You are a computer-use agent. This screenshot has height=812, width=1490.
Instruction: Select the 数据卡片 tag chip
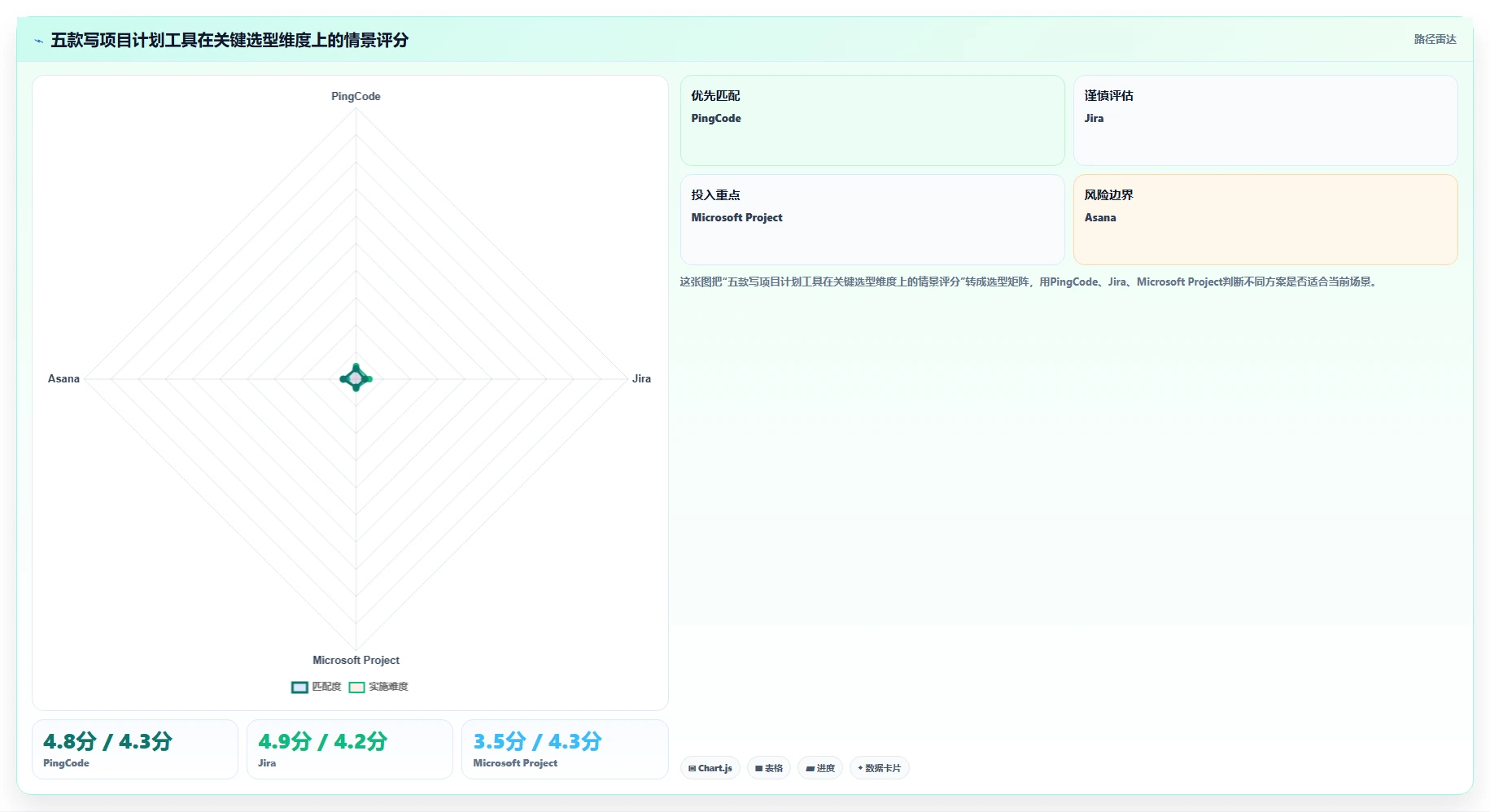click(x=880, y=768)
